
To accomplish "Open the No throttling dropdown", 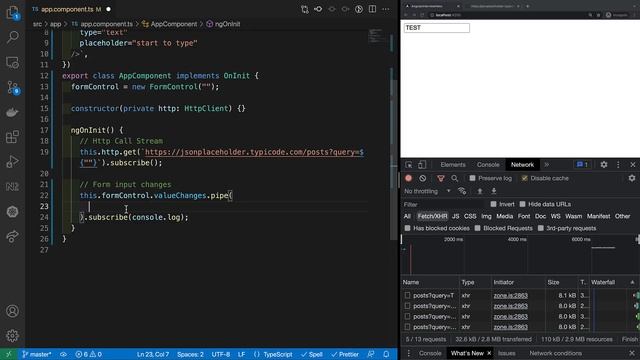I will (x=427, y=191).
